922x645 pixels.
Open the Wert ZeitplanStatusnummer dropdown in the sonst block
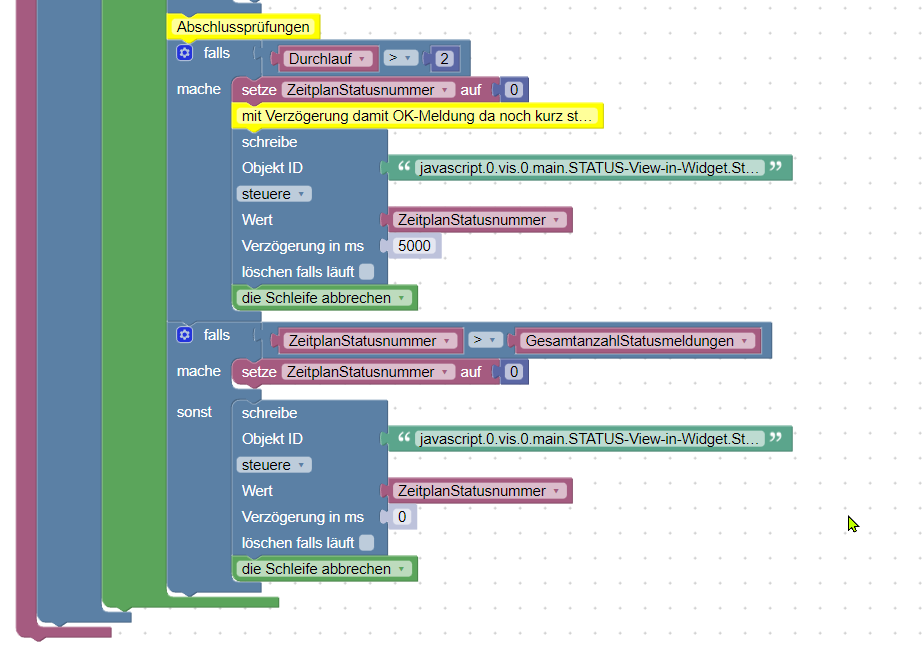(480, 491)
